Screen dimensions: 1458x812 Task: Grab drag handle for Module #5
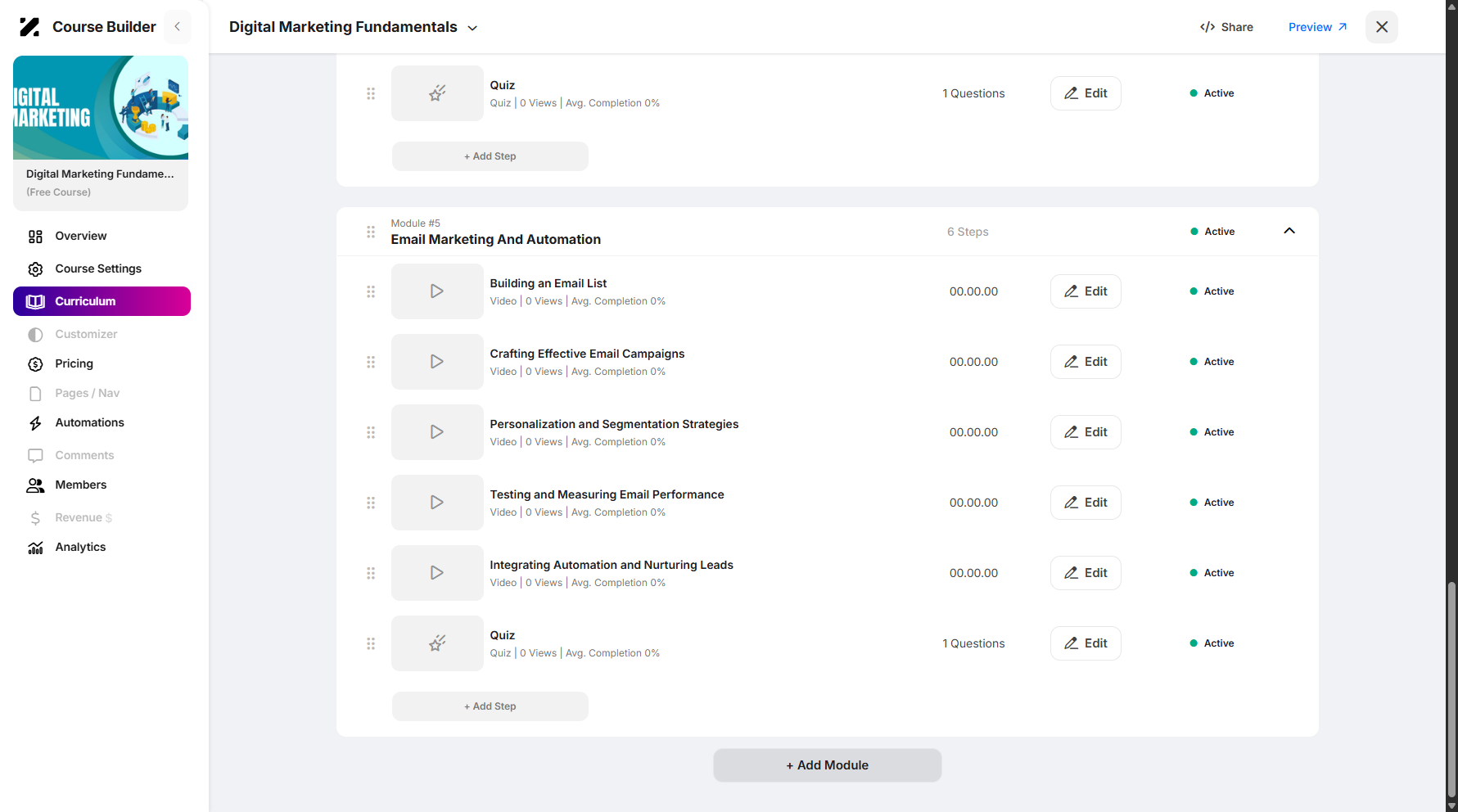[371, 232]
